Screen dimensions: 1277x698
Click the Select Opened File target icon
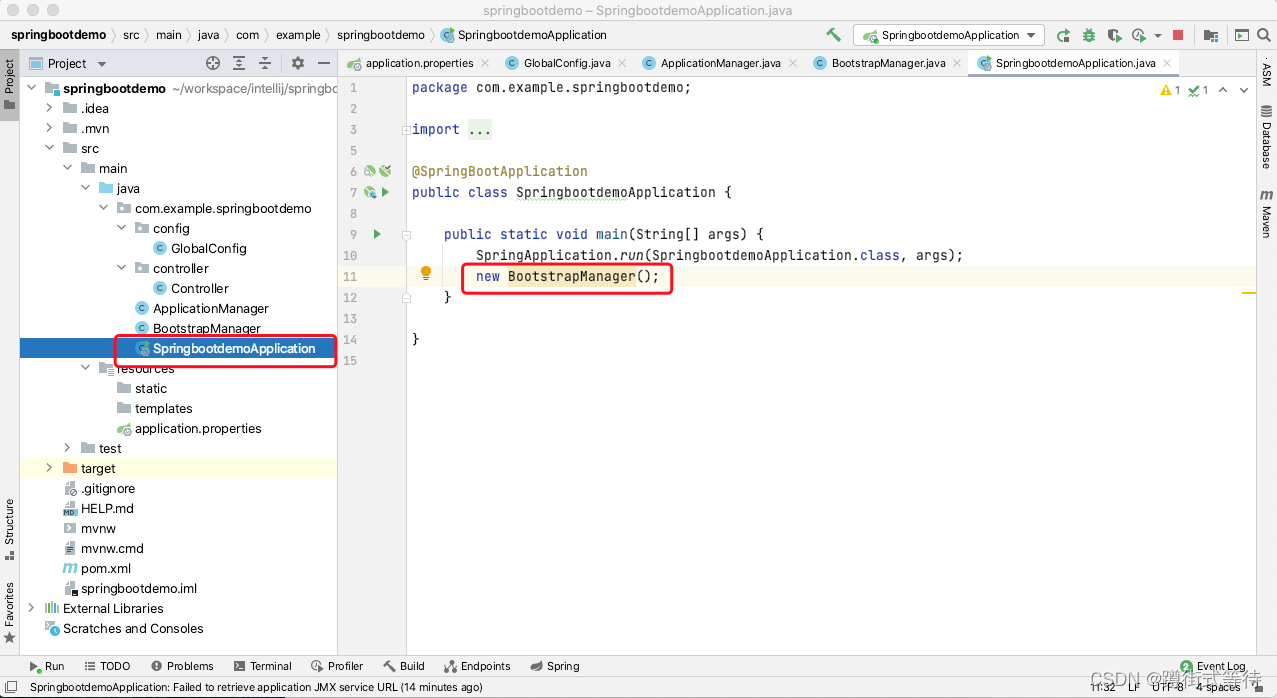213,63
